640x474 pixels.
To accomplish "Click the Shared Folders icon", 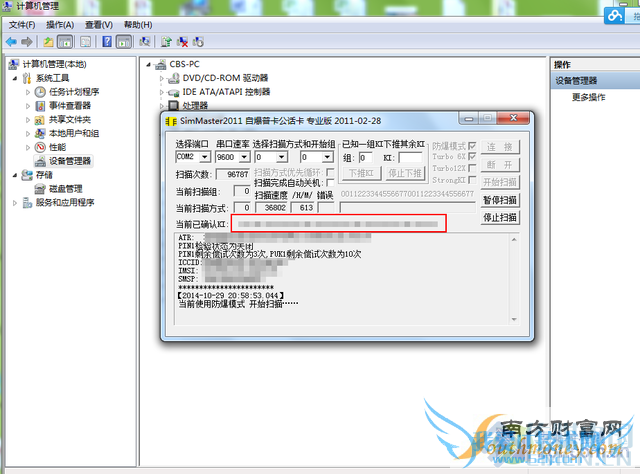I will pos(40,120).
